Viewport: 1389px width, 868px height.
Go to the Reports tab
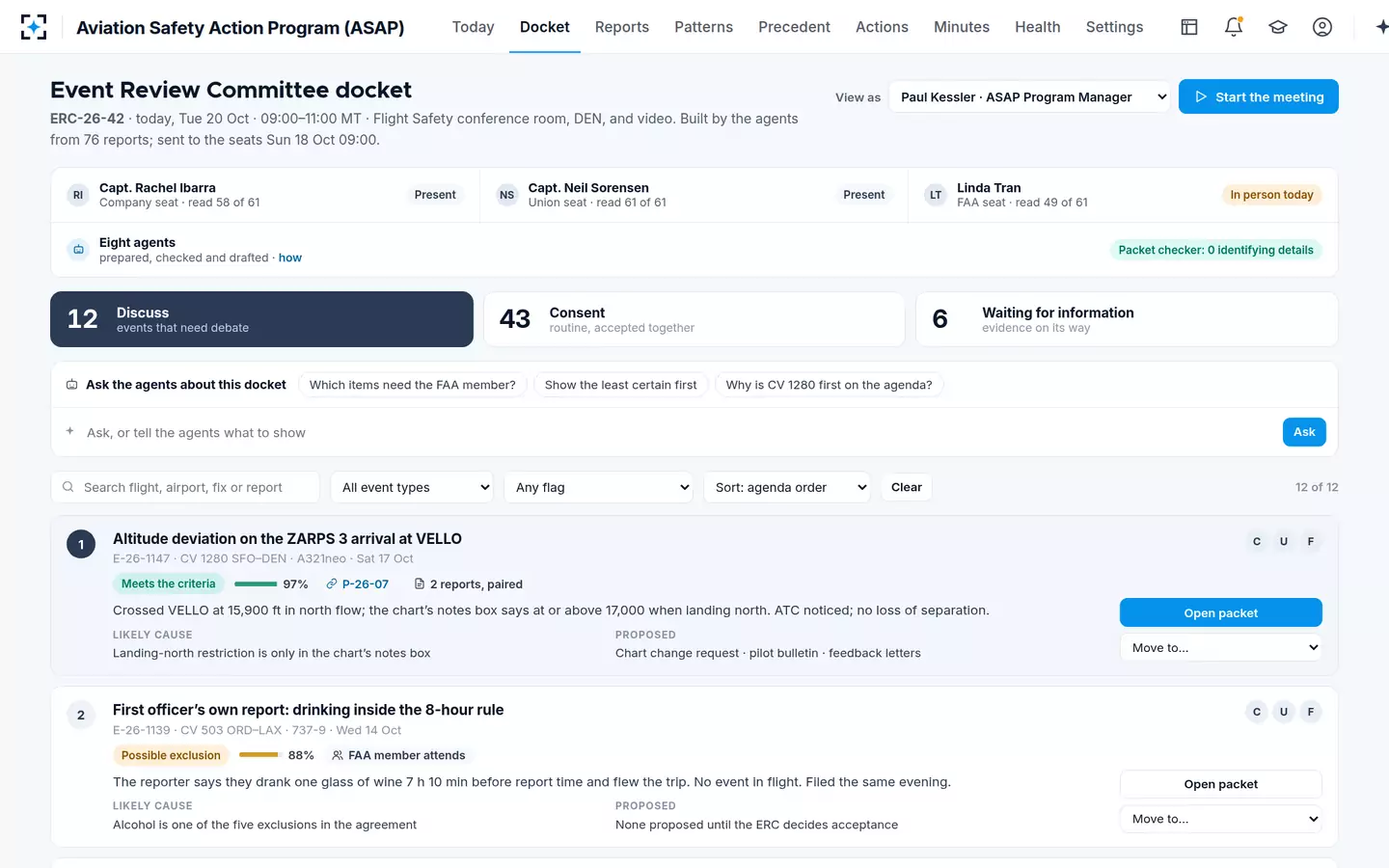click(x=622, y=27)
